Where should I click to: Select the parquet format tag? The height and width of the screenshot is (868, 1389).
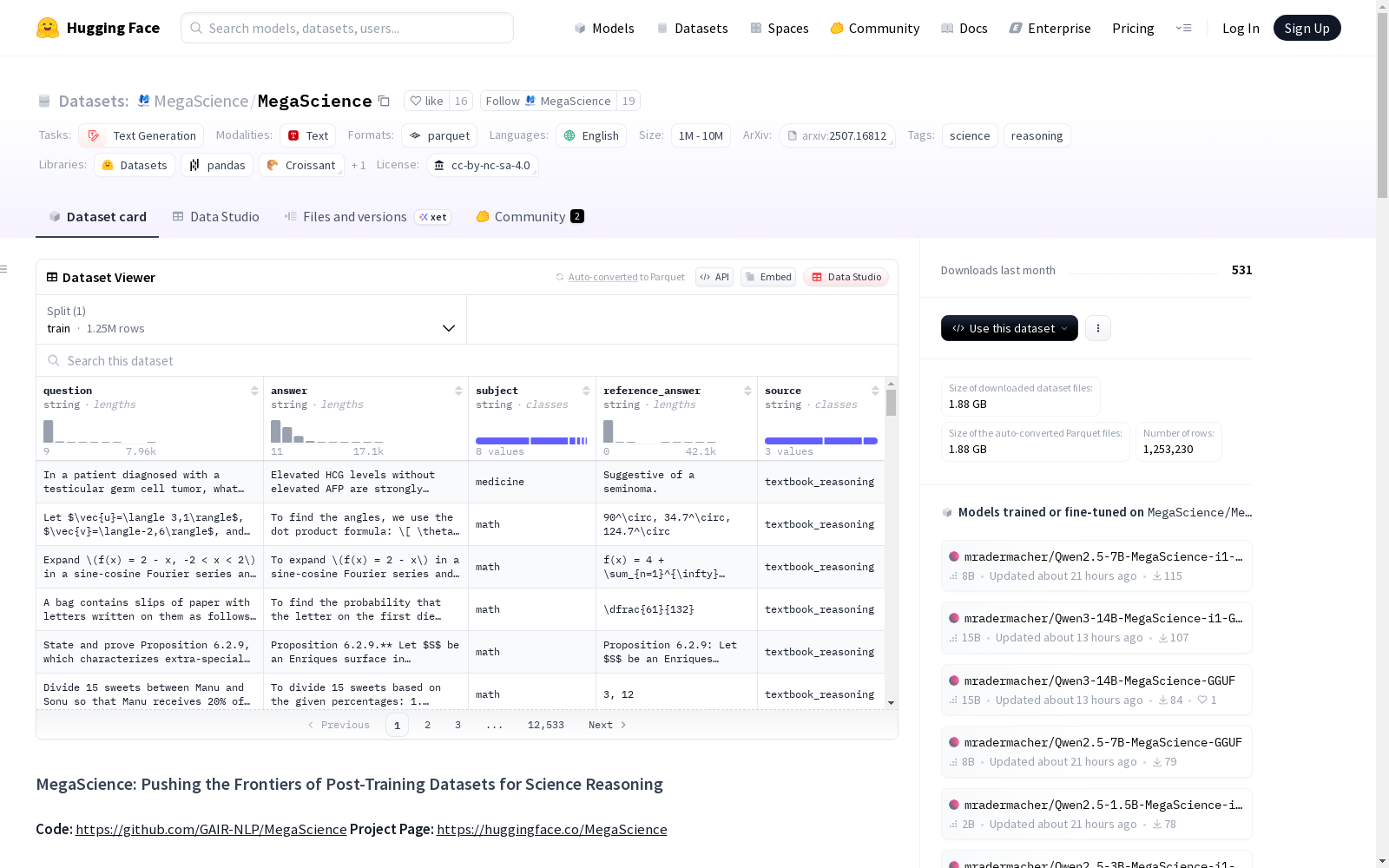tap(439, 135)
